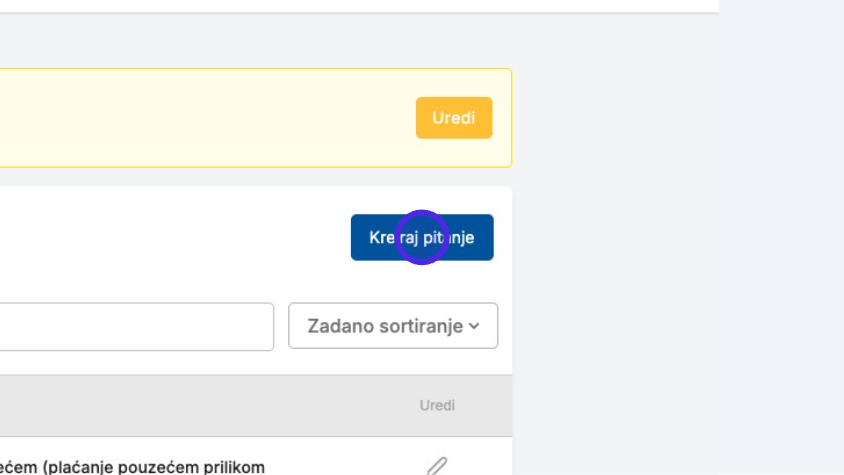Click the blue Kreiraj pitanje button
The height and width of the screenshot is (475, 844).
point(422,238)
